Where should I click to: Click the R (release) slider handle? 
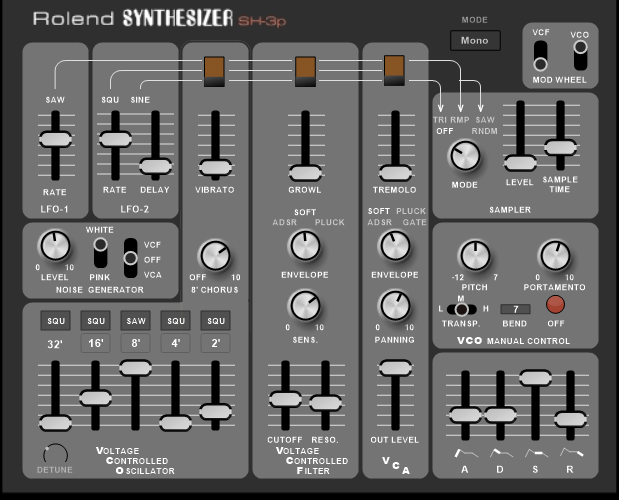tap(570, 419)
